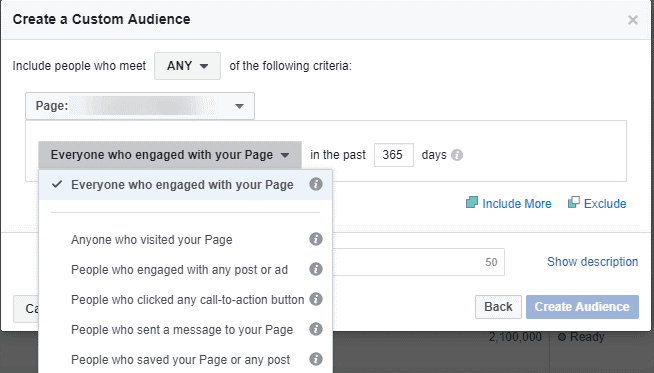This screenshot has height=373, width=654.
Task: Click the Ready status behind the dialog
Action: coord(581,337)
